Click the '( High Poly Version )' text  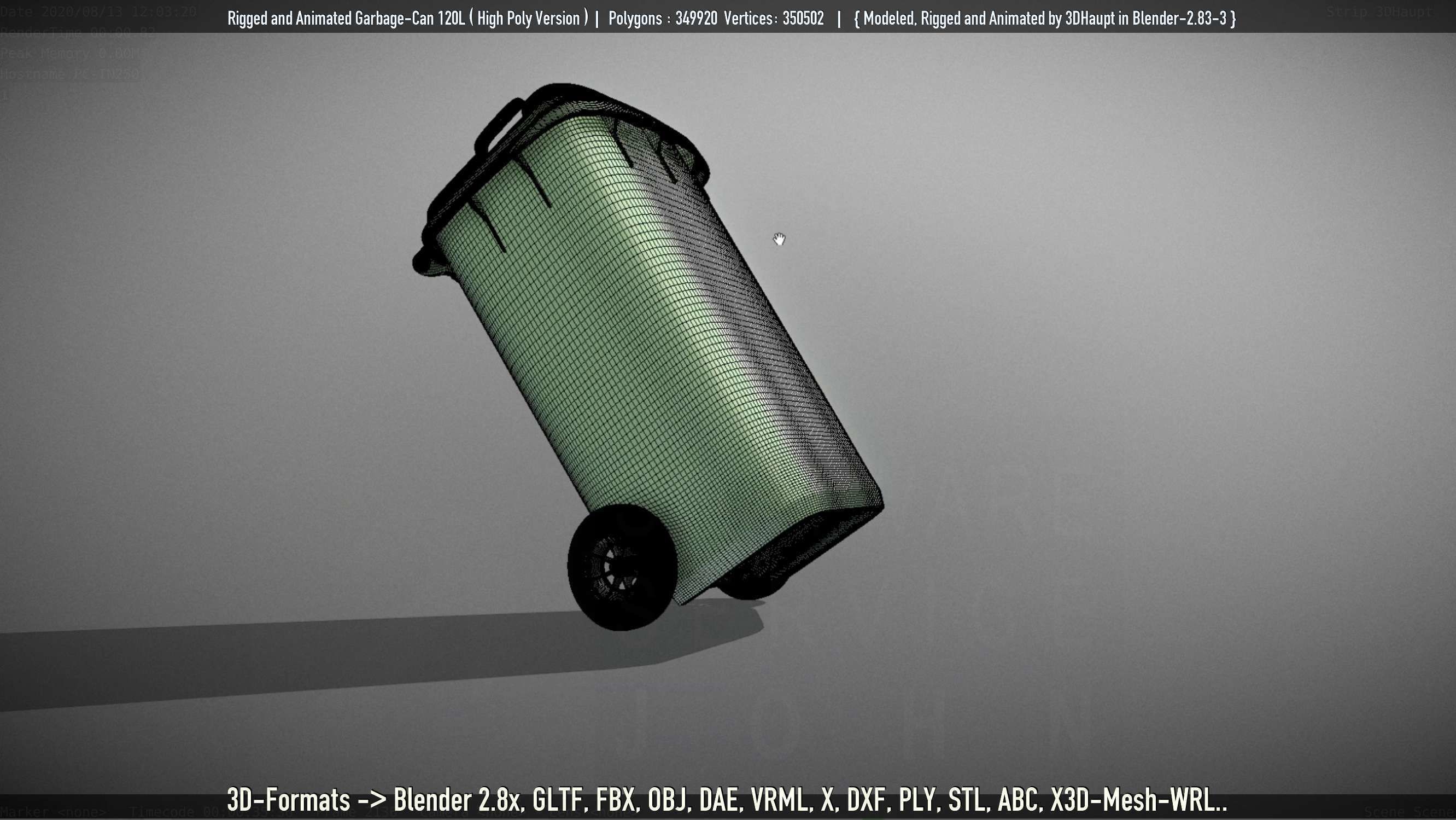(x=529, y=18)
